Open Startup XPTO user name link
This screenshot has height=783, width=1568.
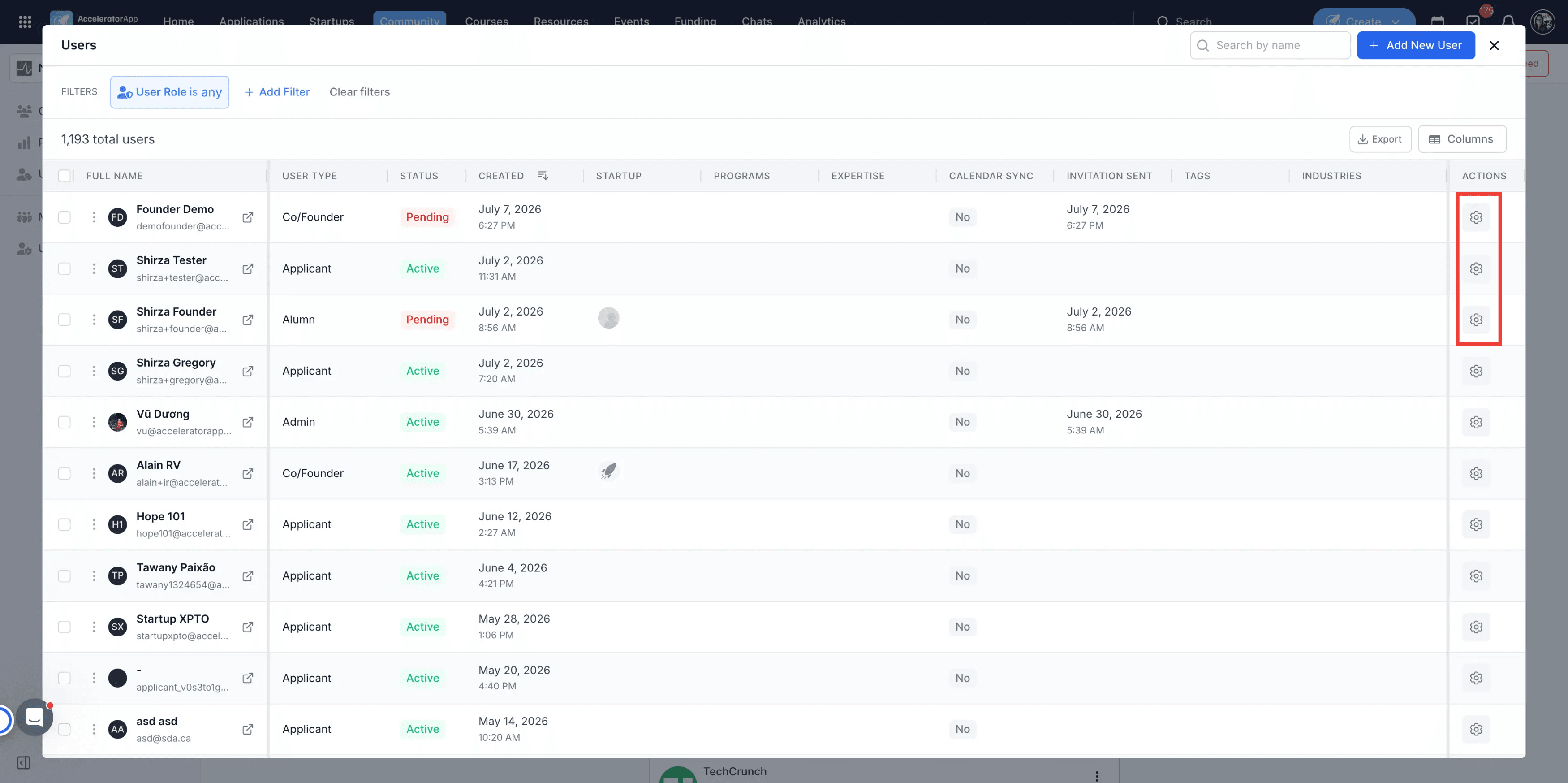[x=172, y=619]
